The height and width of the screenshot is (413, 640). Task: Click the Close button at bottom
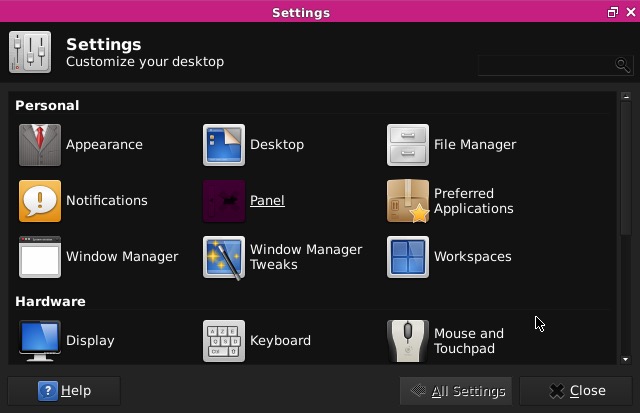coord(576,391)
